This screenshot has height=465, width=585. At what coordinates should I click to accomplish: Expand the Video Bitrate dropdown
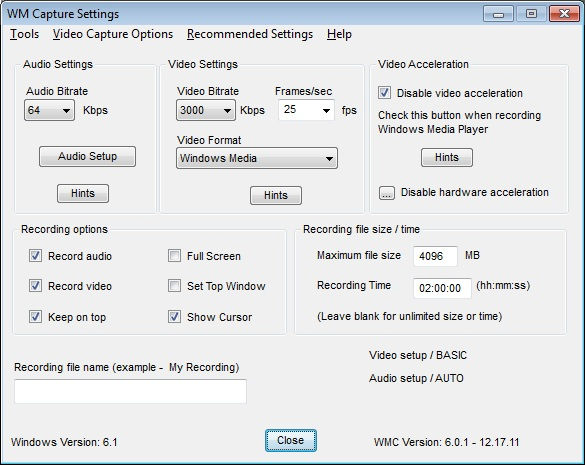point(206,110)
